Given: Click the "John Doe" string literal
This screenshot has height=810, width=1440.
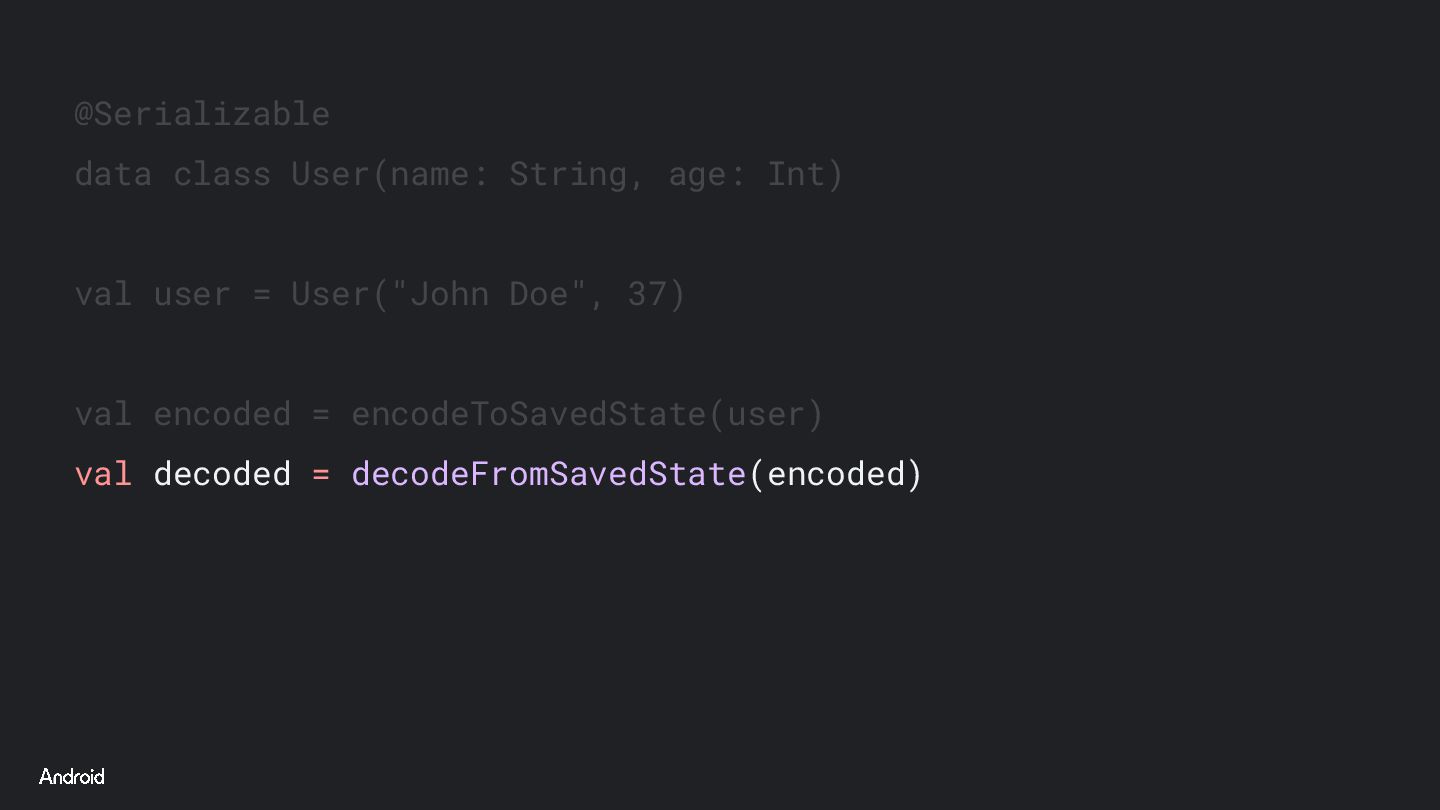Looking at the screenshot, I should pos(489,294).
